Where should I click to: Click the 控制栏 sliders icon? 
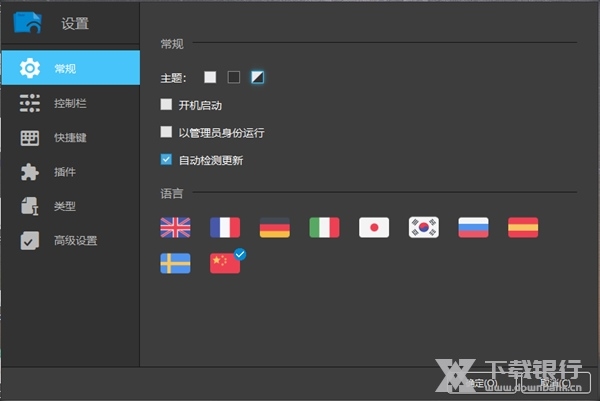click(x=30, y=103)
